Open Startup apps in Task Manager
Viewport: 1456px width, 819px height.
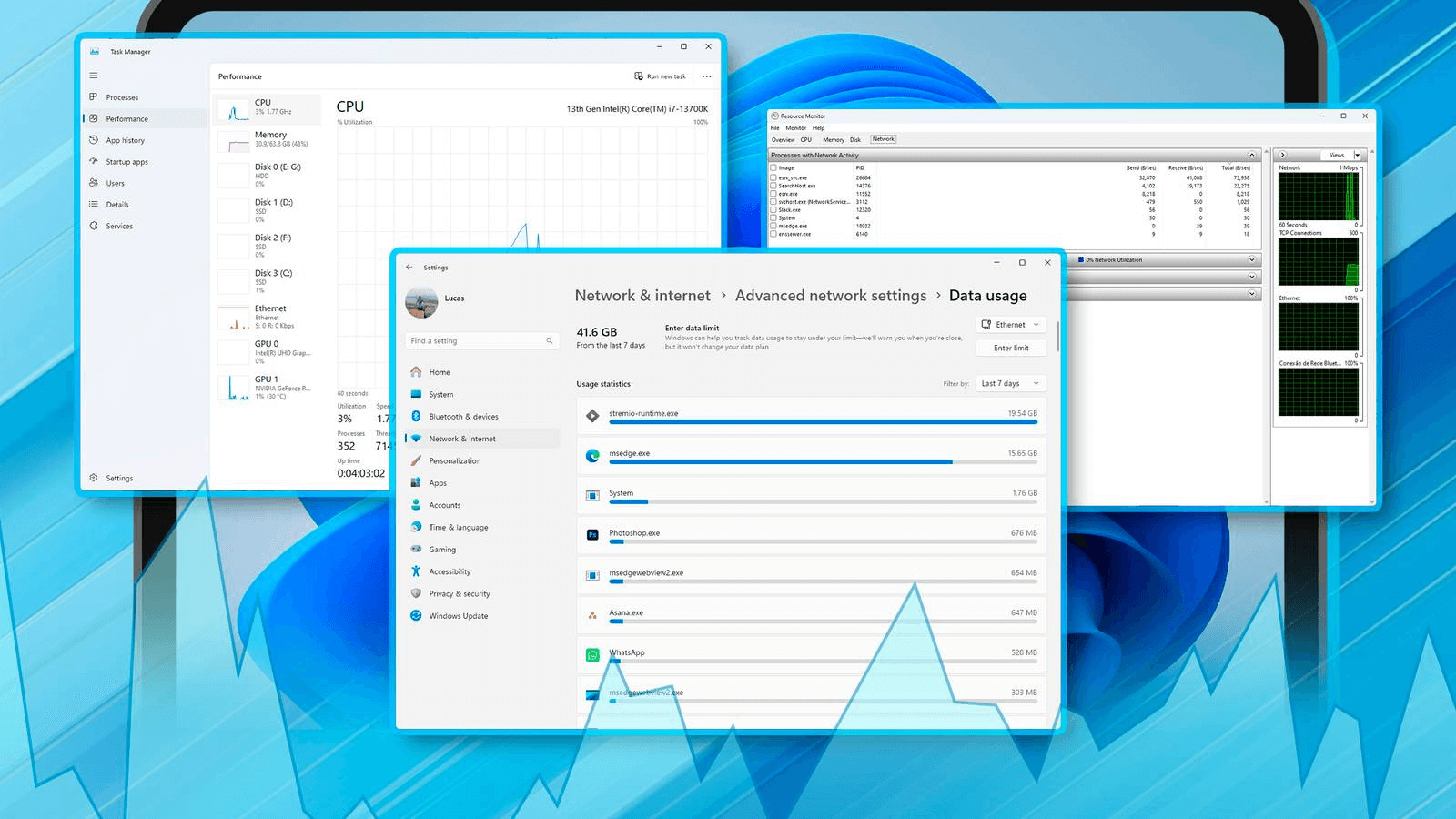tap(127, 161)
